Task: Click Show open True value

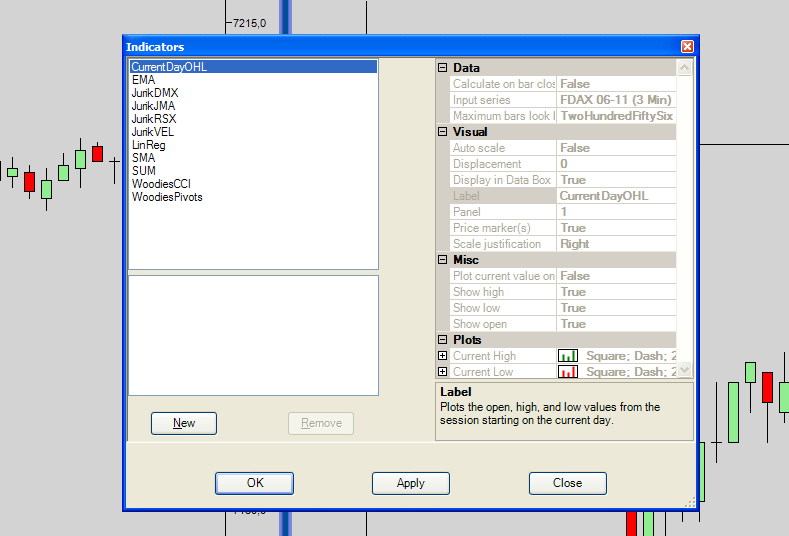Action: (616, 324)
